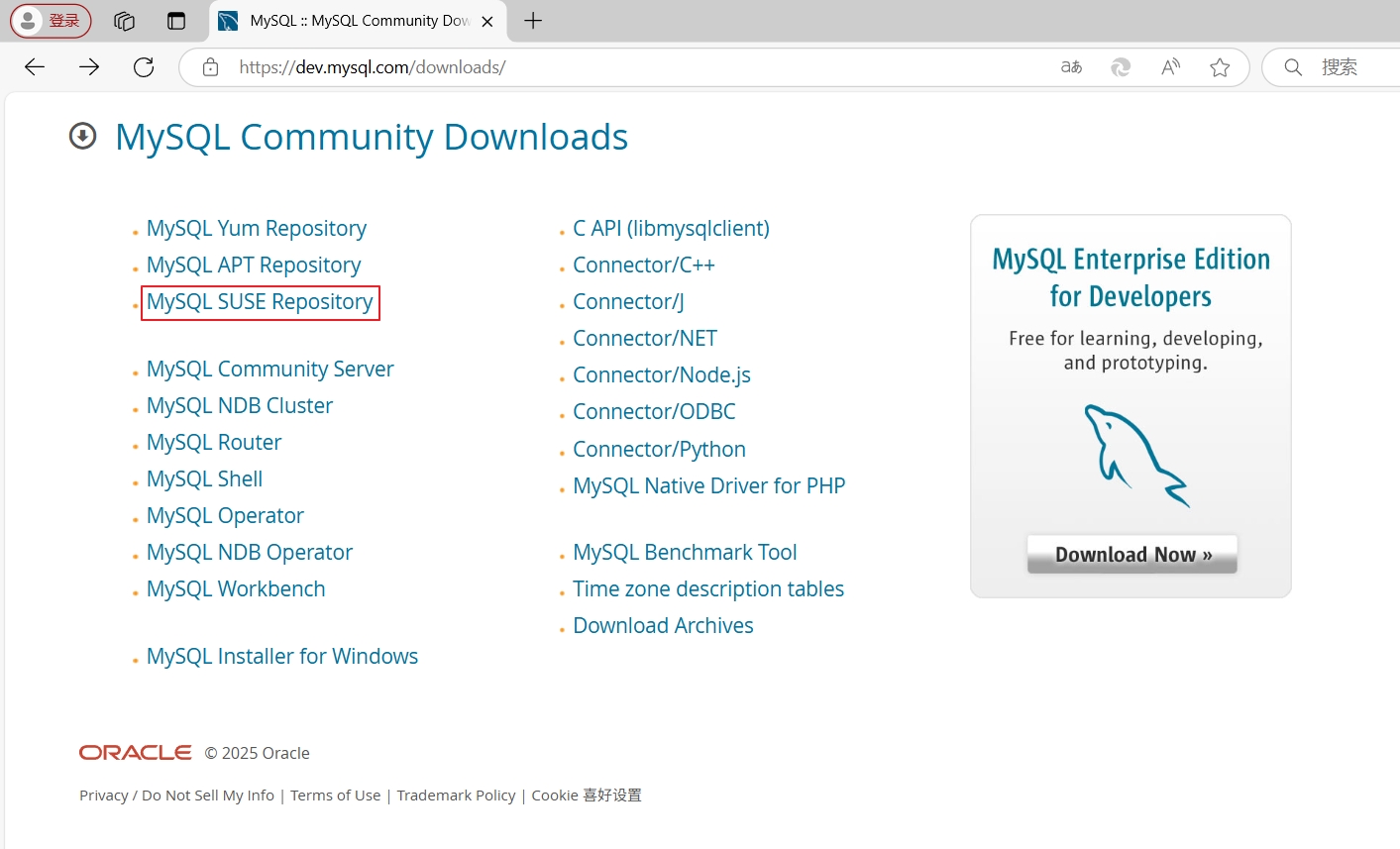View site information lock icon
Viewport: 1400px width, 849px height.
pos(210,67)
